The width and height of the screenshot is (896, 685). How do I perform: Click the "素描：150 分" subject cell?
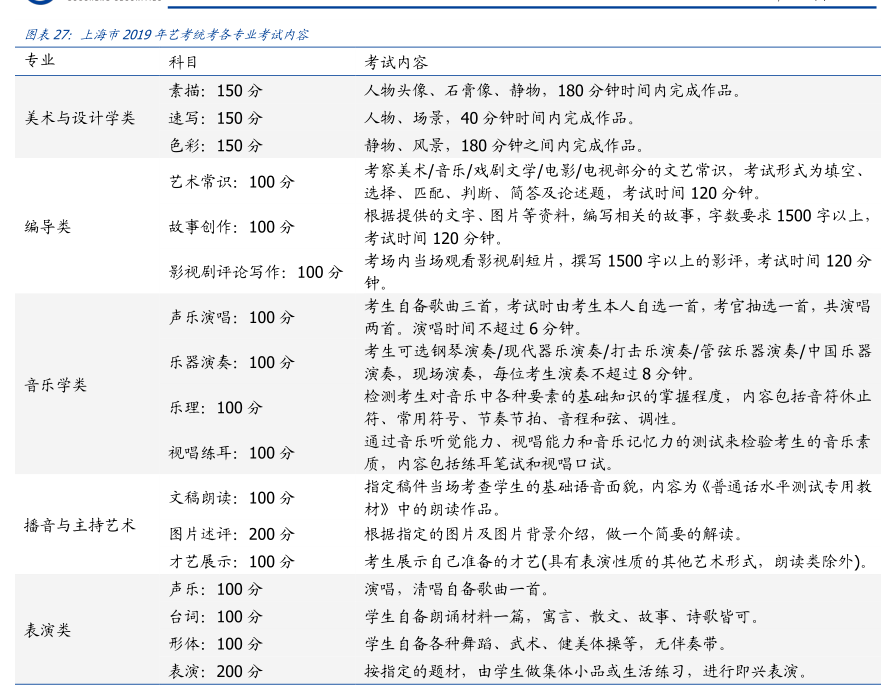tap(216, 91)
